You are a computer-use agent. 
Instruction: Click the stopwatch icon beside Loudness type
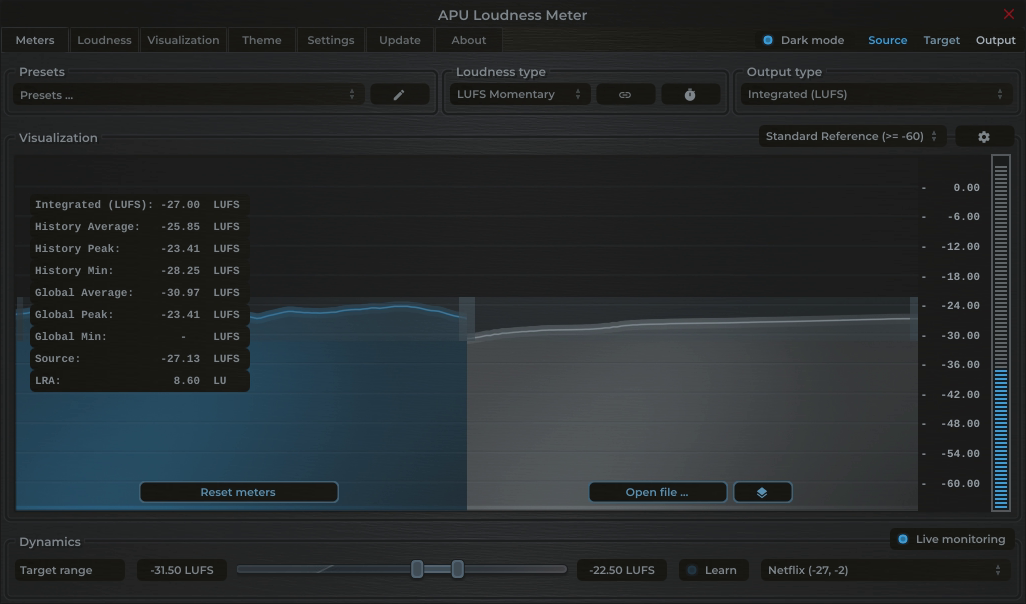click(689, 93)
